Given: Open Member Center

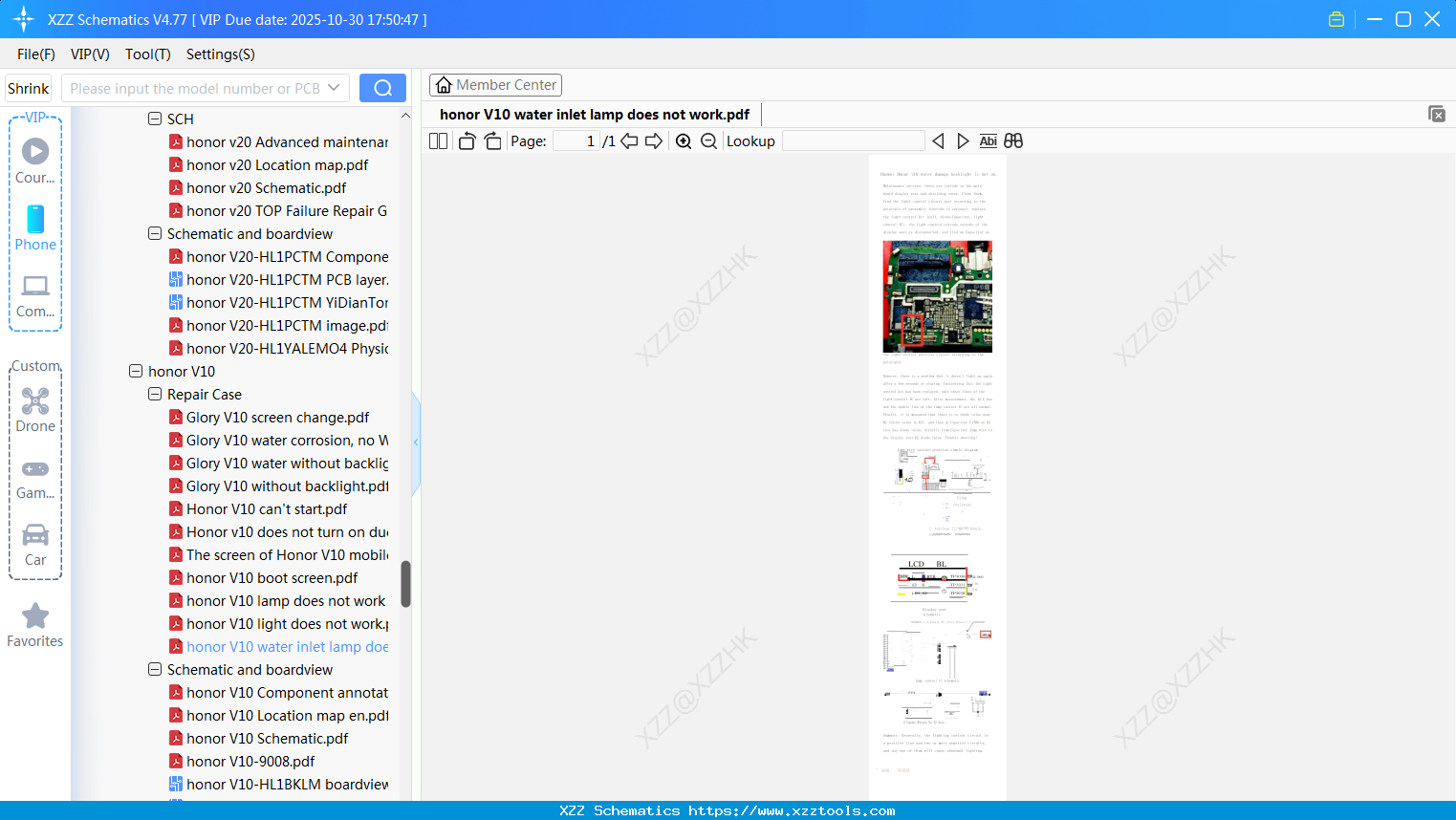Looking at the screenshot, I should click(495, 85).
